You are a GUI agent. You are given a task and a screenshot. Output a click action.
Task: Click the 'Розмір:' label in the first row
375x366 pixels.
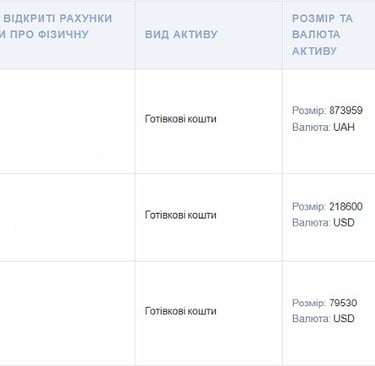[309, 110]
